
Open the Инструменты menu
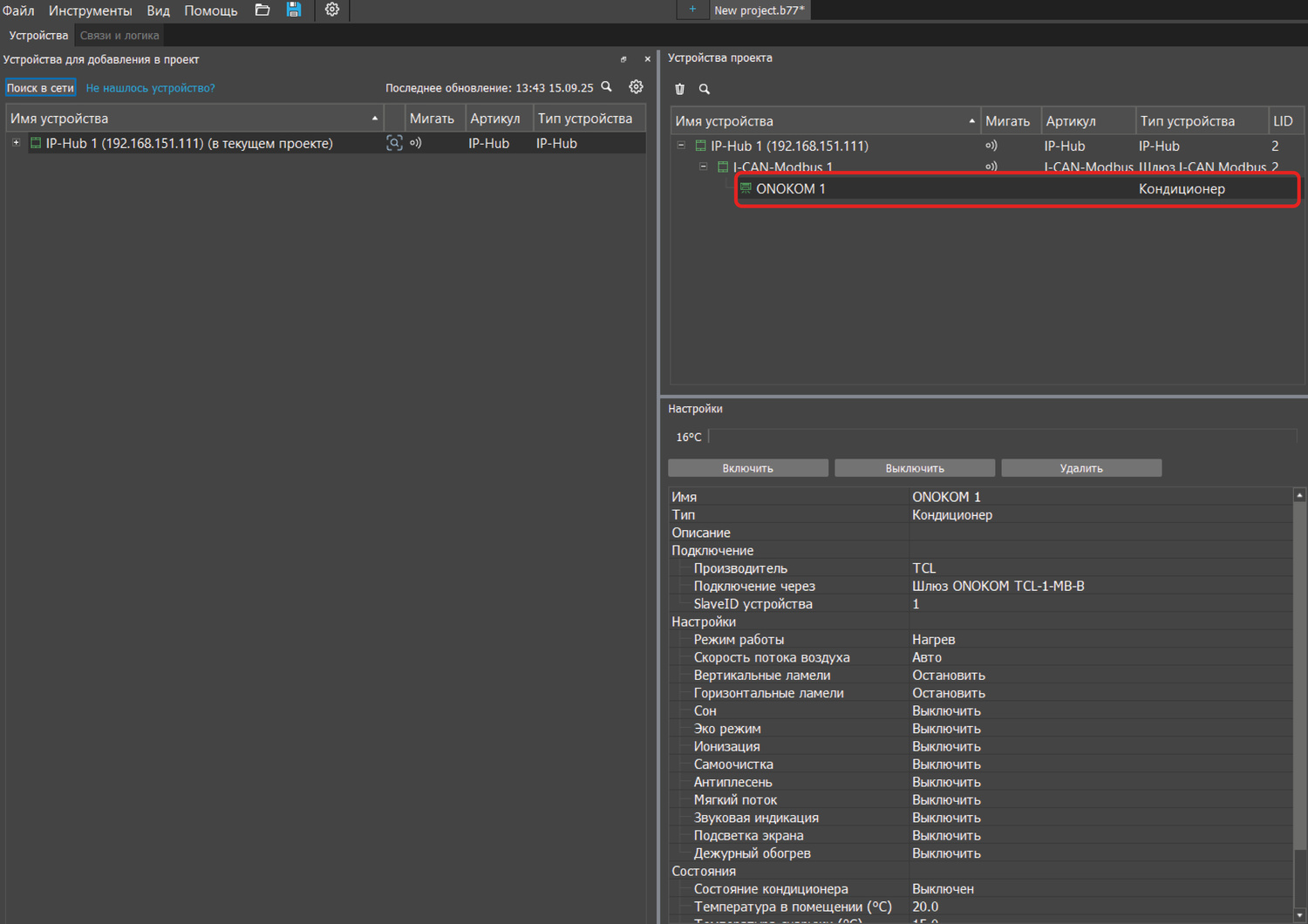(90, 10)
